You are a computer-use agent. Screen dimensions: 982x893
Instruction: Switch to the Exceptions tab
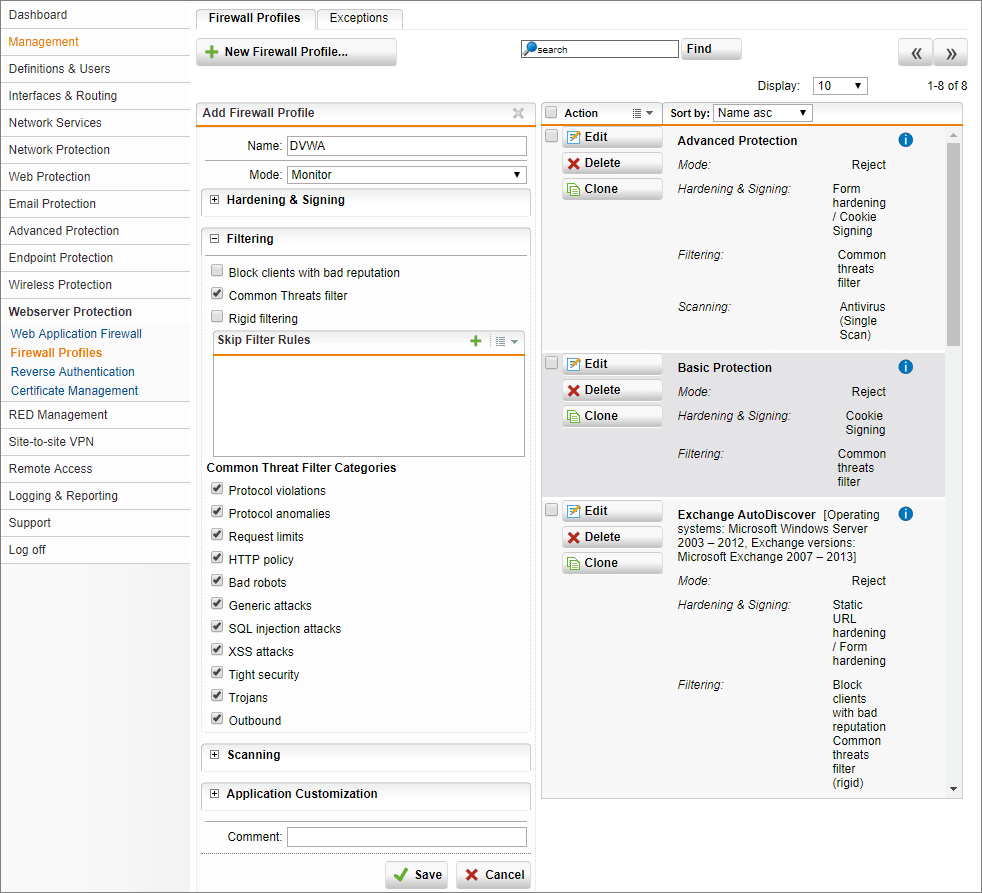(359, 18)
